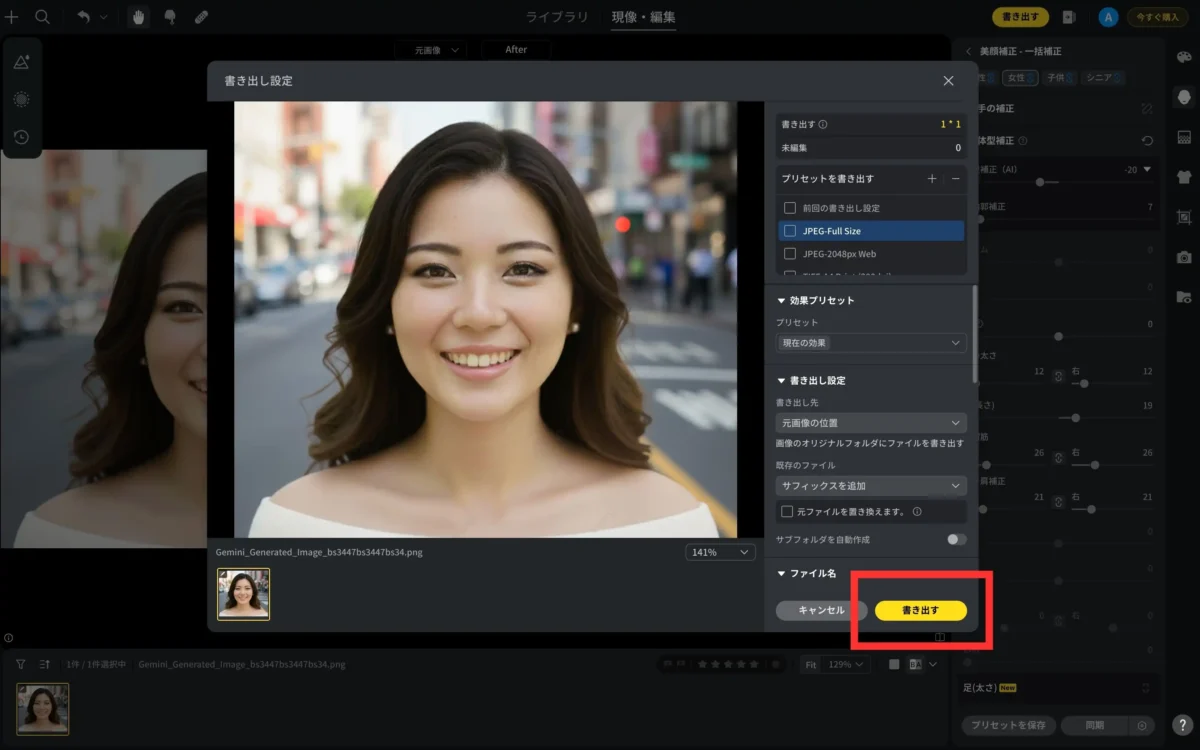Image resolution: width=1200 pixels, height=750 pixels.
Task: Click the dialog's vertical scrollbar
Action: [x=976, y=332]
